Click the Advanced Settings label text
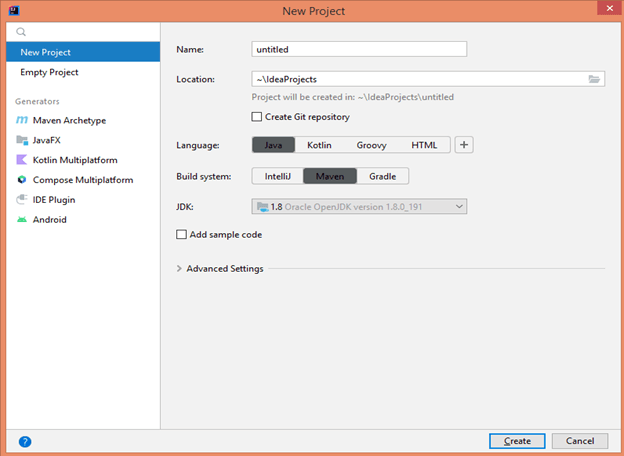Screen dimensions: 624x456 tap(225, 269)
